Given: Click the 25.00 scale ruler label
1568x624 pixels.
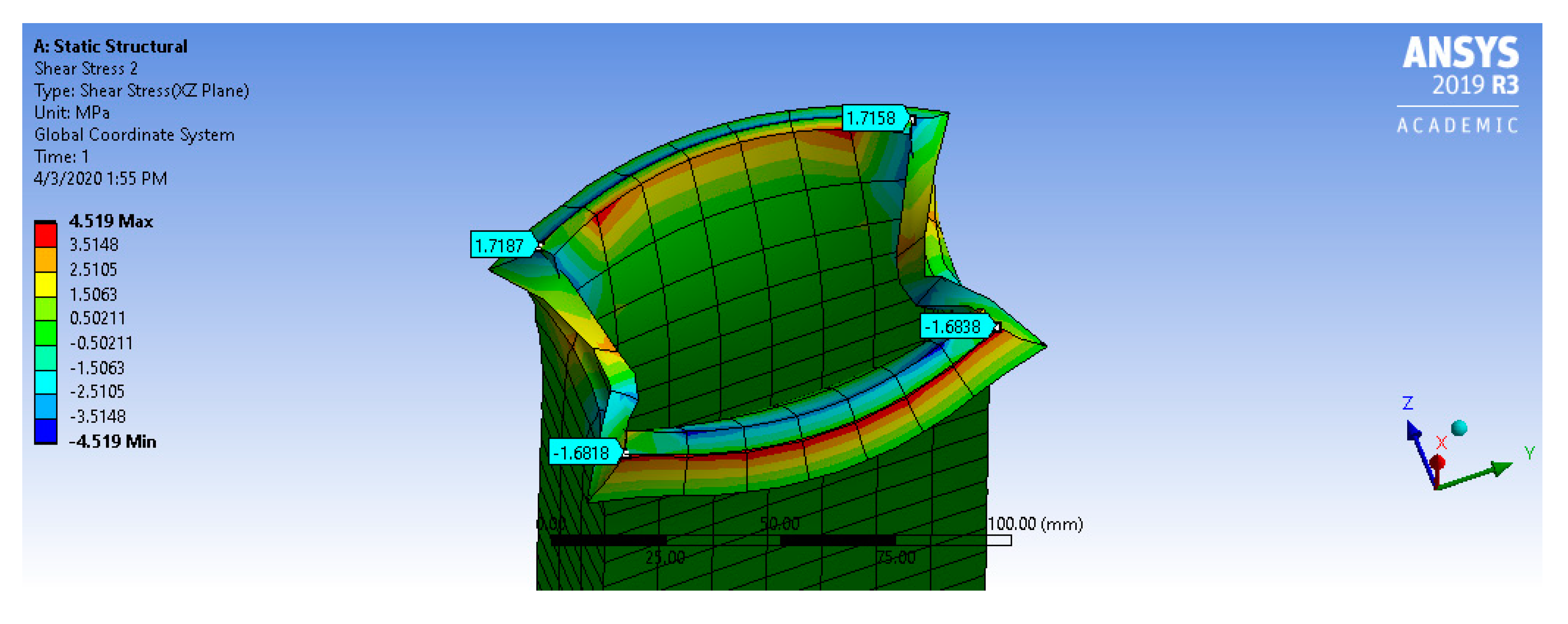Looking at the screenshot, I should pyautogui.click(x=665, y=557).
